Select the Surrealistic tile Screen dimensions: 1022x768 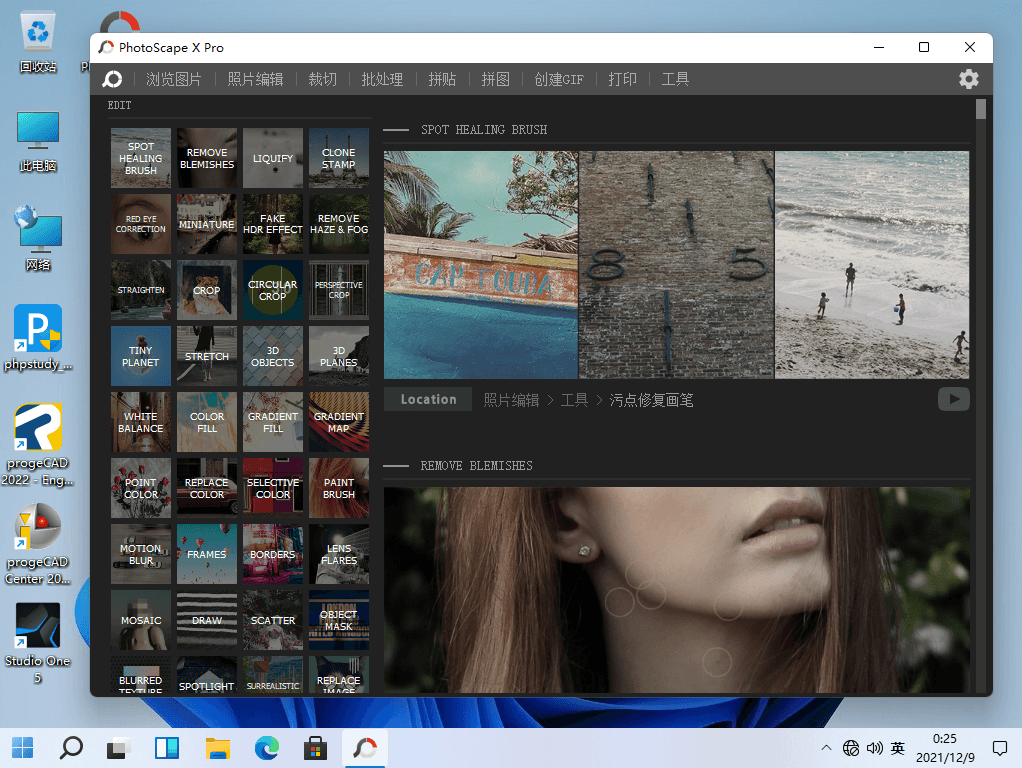(273, 676)
